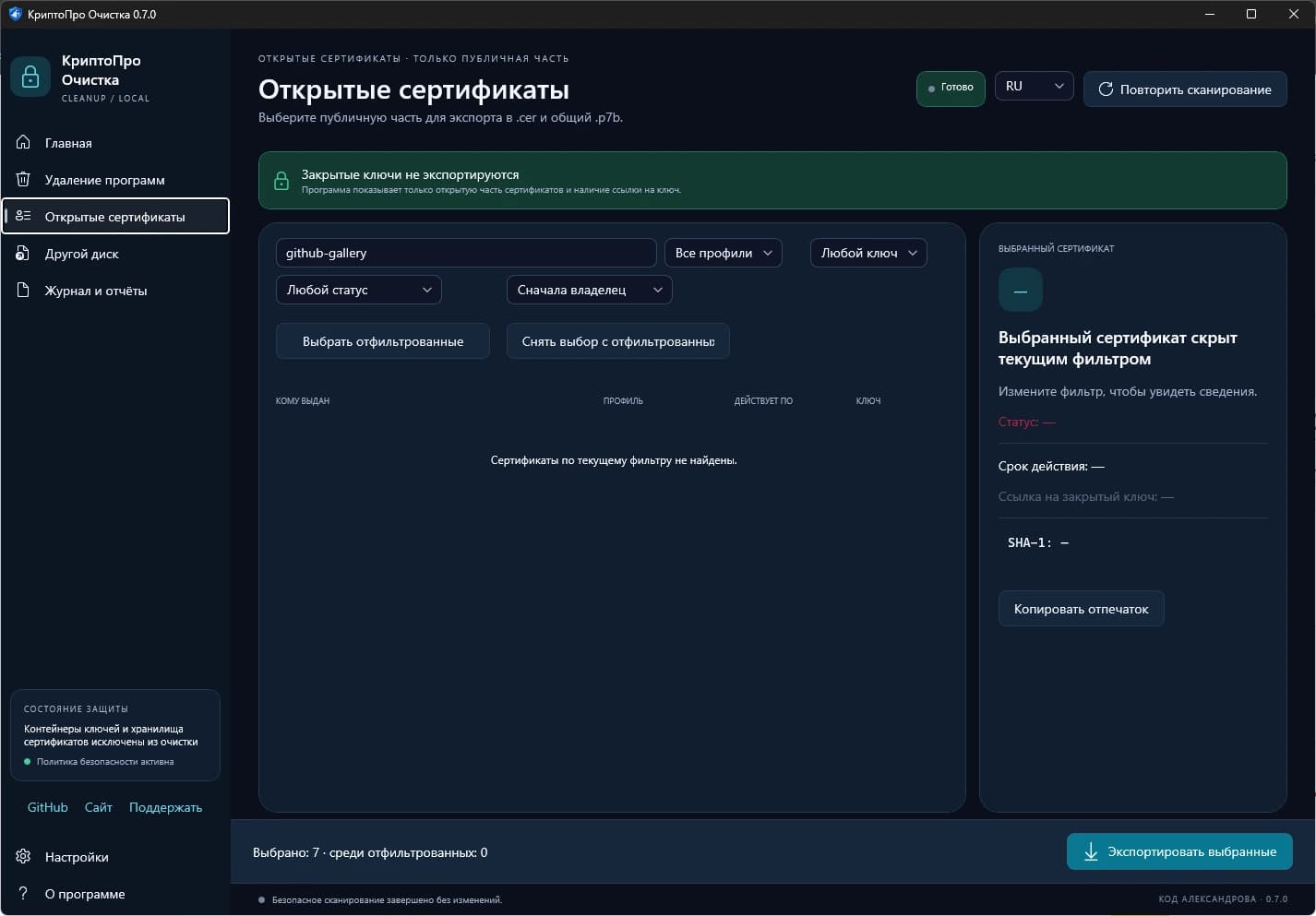Open the Сначала владелец sort dropdown
The height and width of the screenshot is (916, 1316).
pyautogui.click(x=590, y=290)
